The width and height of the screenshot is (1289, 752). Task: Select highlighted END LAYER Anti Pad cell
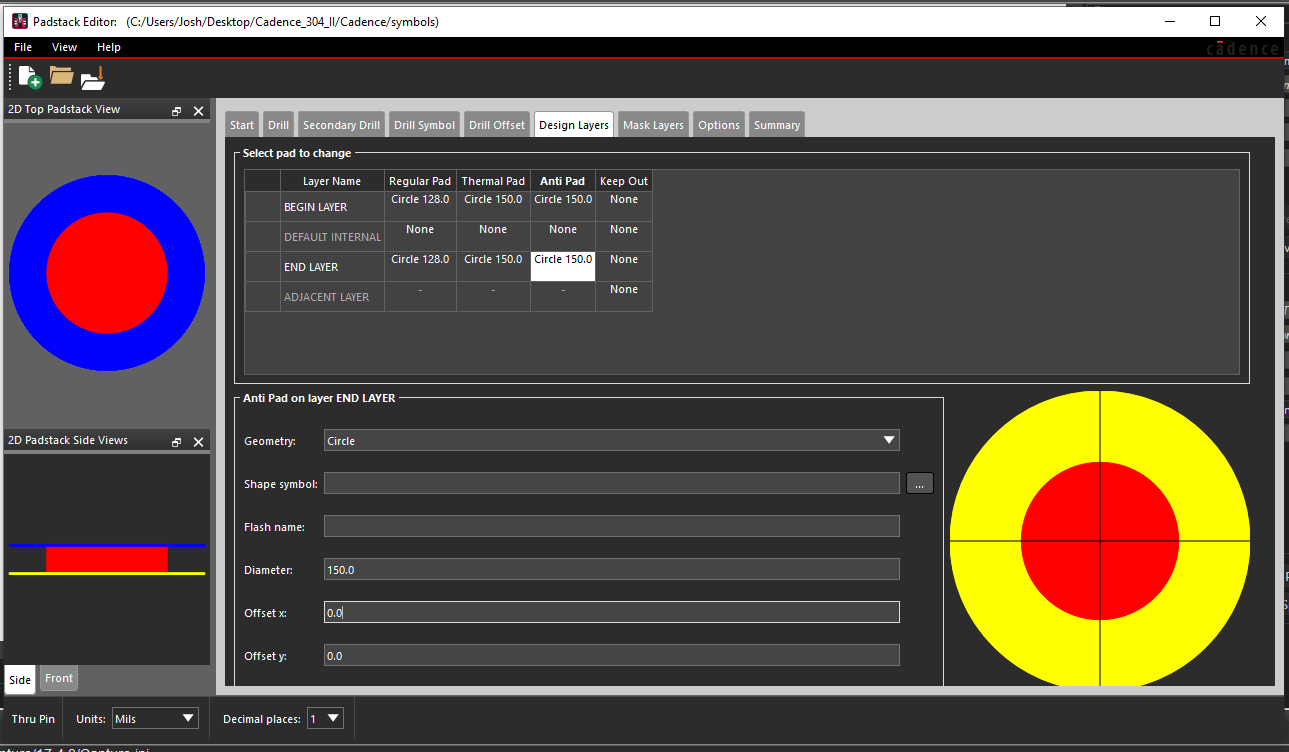pyautogui.click(x=563, y=267)
